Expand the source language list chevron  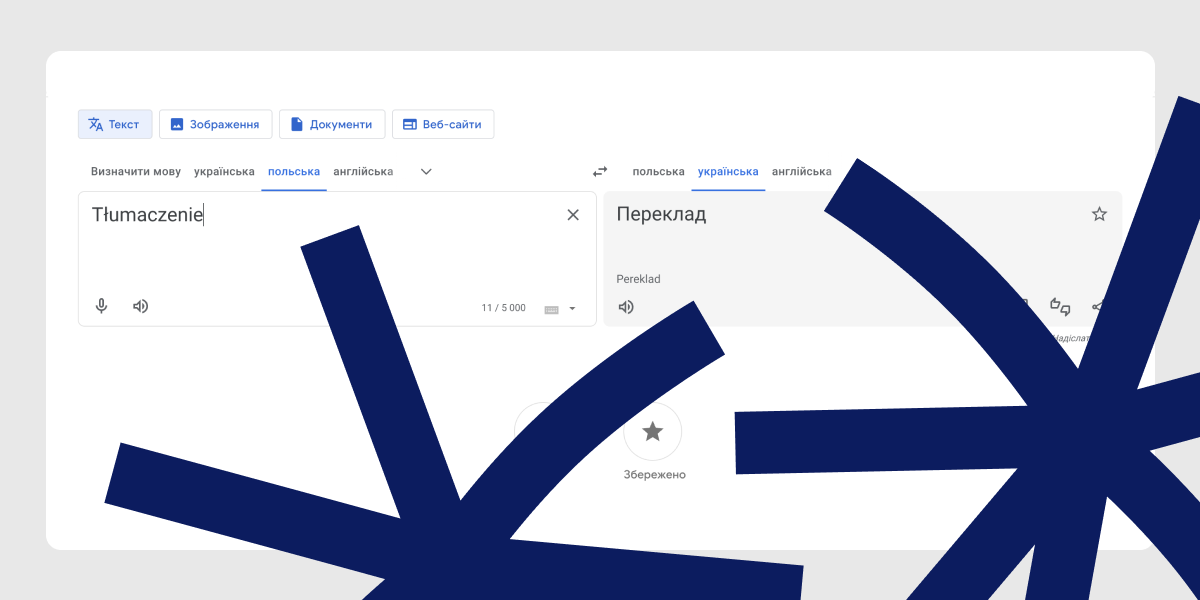[x=426, y=172]
